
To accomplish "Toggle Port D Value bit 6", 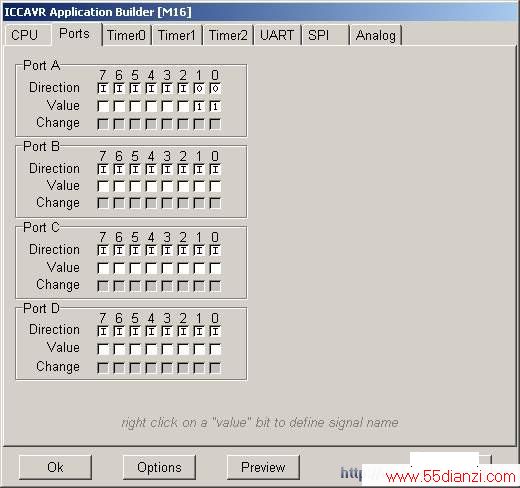I will point(119,349).
